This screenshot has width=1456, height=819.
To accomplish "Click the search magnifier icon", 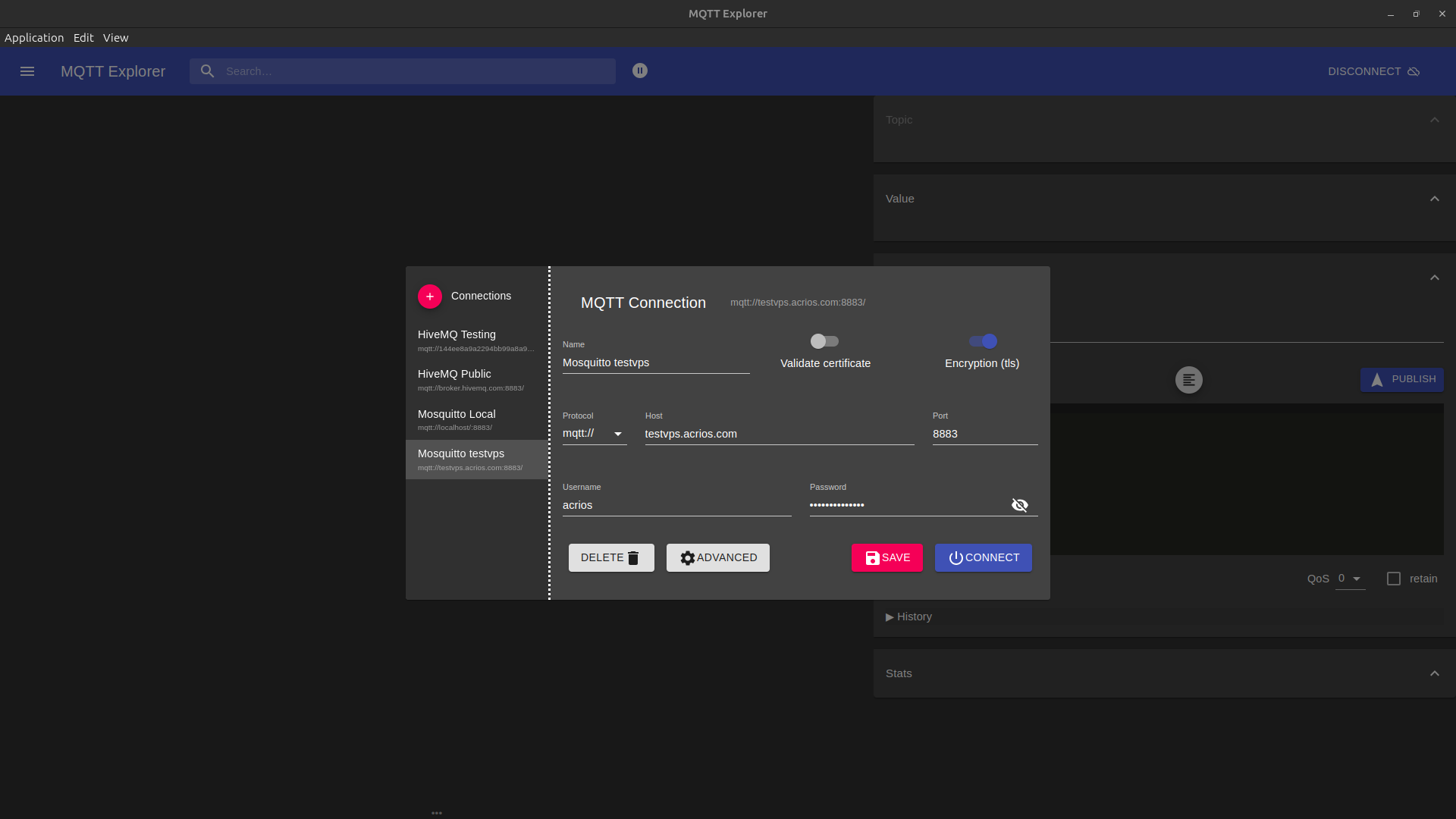I will [x=207, y=71].
